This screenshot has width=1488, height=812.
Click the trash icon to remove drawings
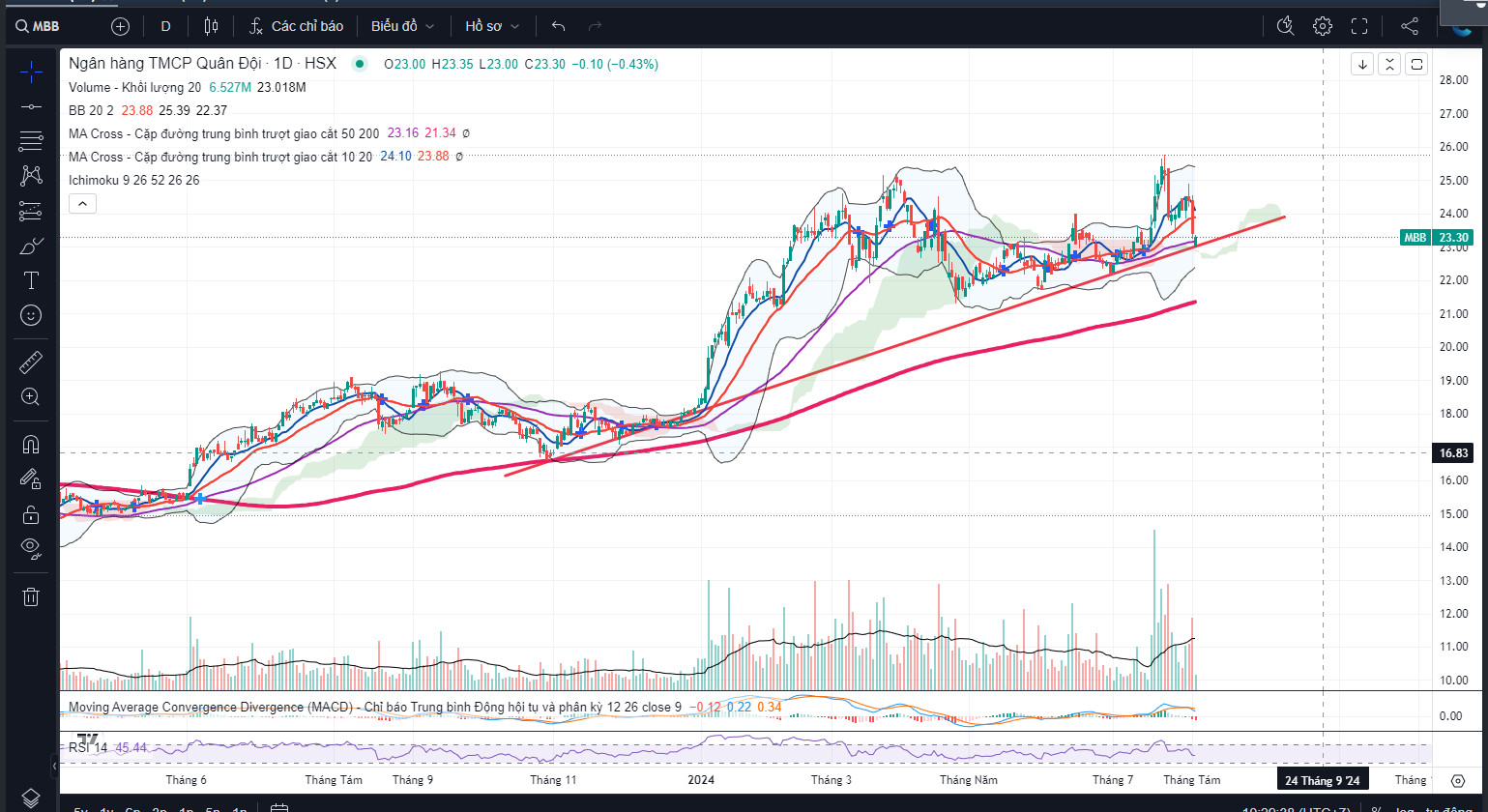click(x=31, y=596)
